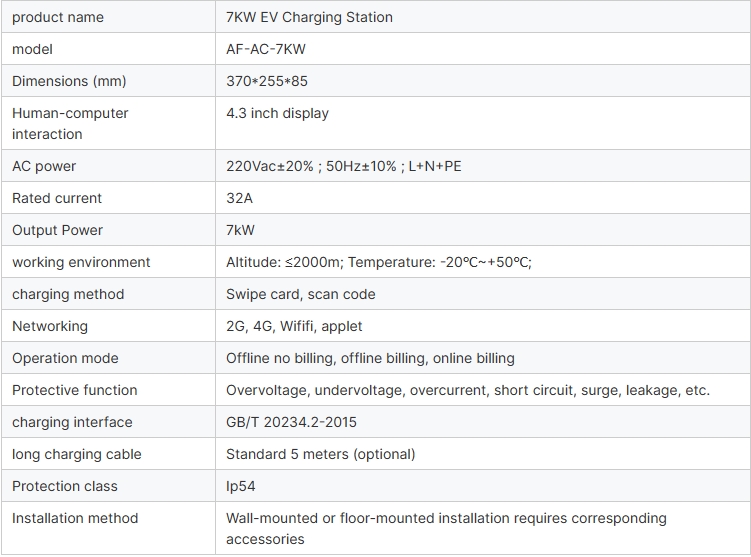
Task: Click the Ip54 protection class value
Action: 242,486
